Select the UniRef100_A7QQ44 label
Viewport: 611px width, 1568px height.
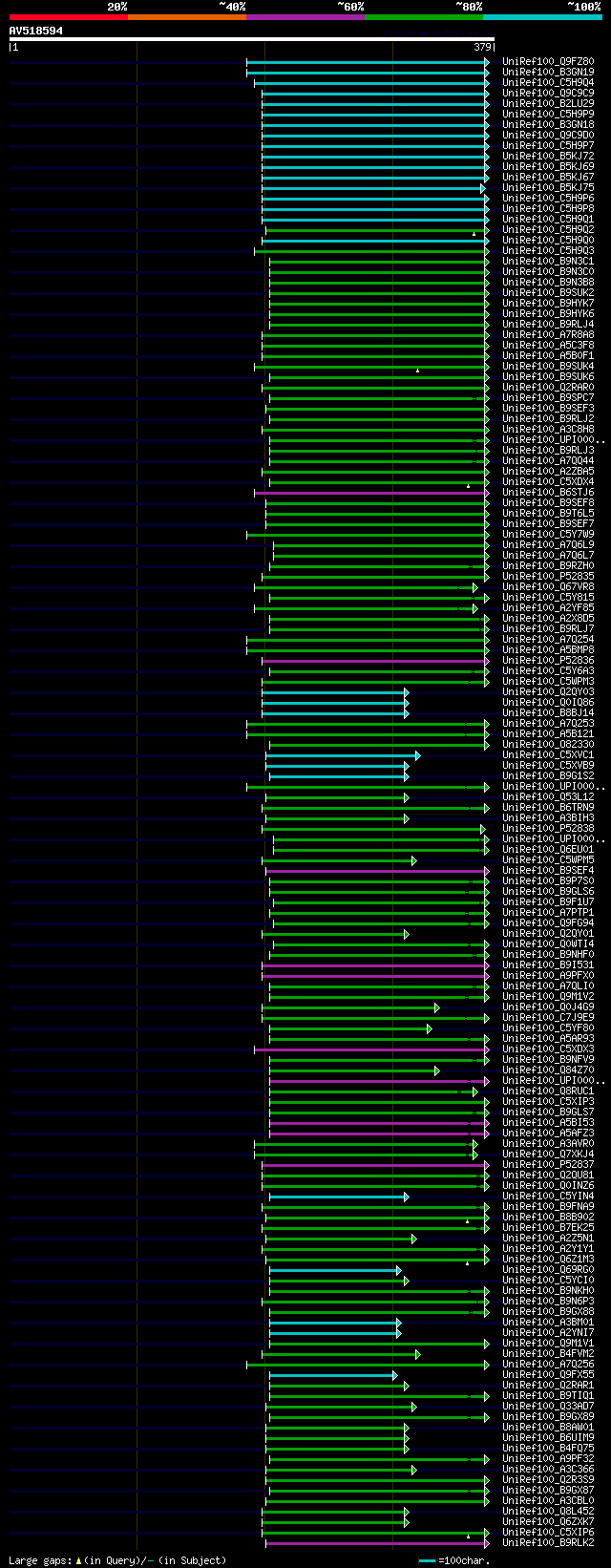[x=548, y=461]
